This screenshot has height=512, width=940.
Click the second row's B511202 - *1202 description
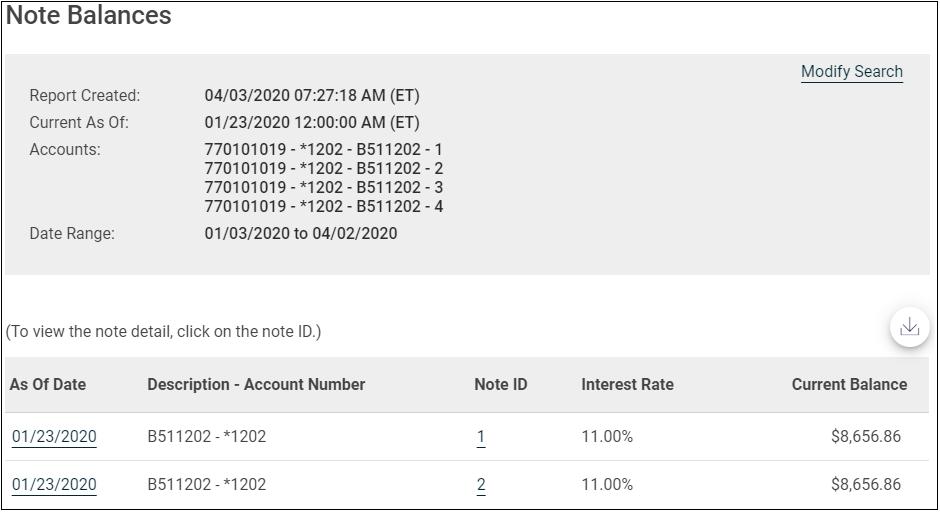tap(207, 485)
